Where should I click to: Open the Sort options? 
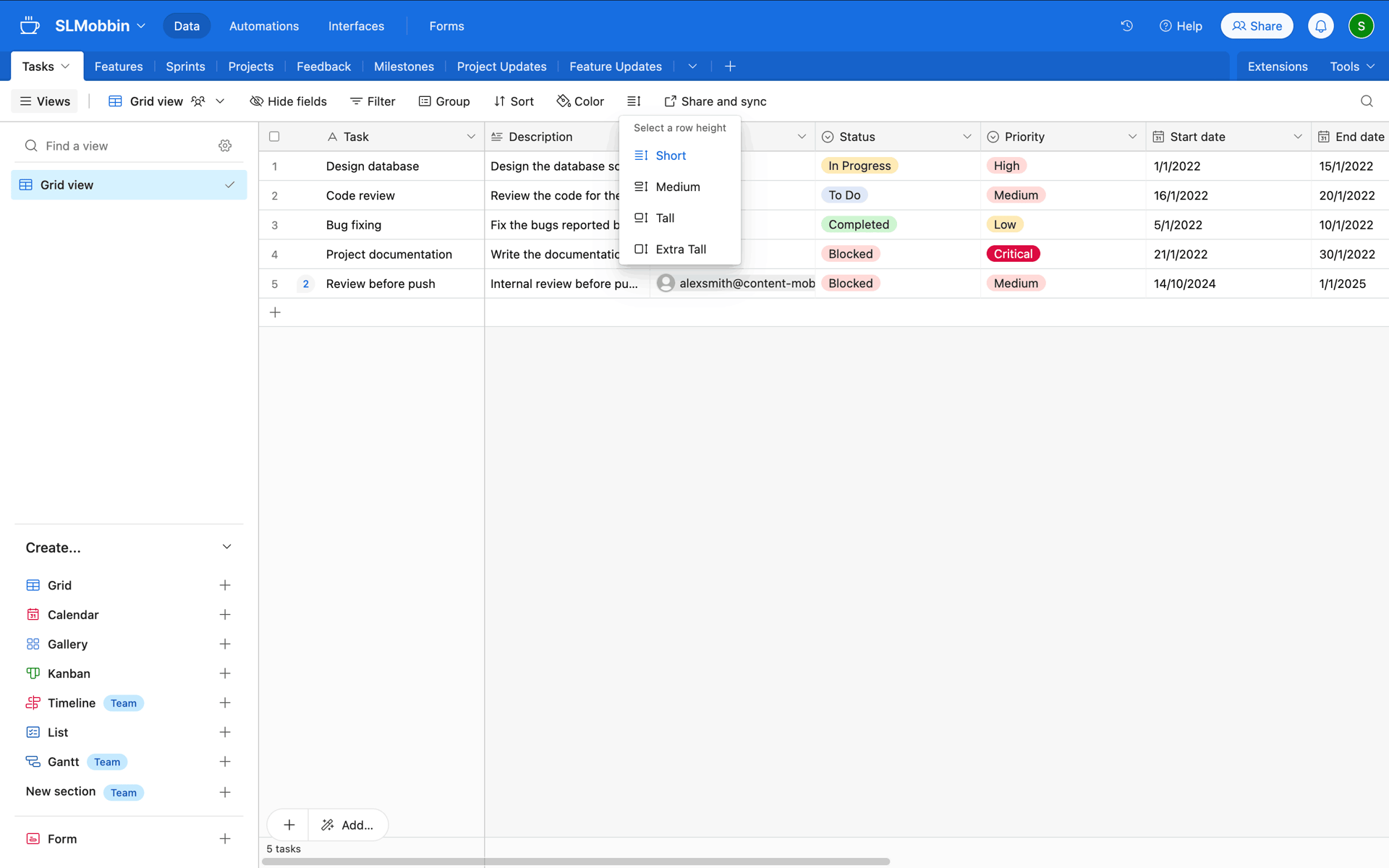(x=514, y=101)
